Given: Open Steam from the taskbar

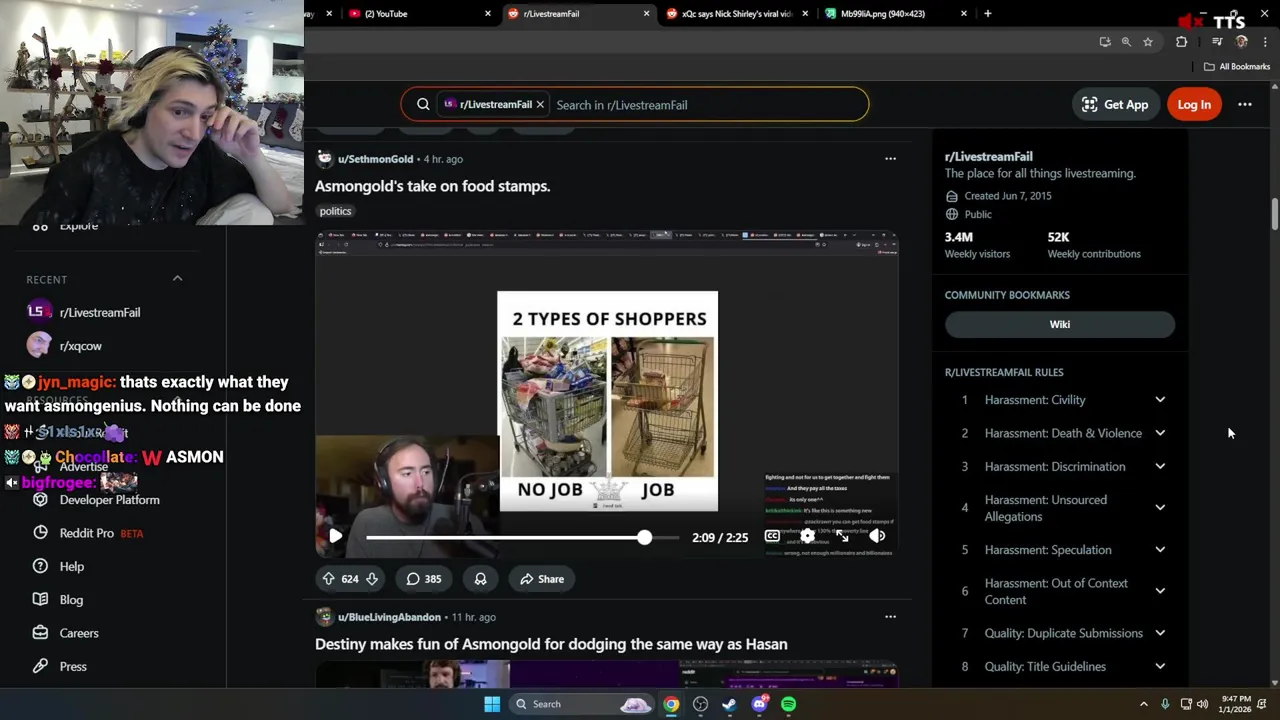Looking at the screenshot, I should click(730, 704).
